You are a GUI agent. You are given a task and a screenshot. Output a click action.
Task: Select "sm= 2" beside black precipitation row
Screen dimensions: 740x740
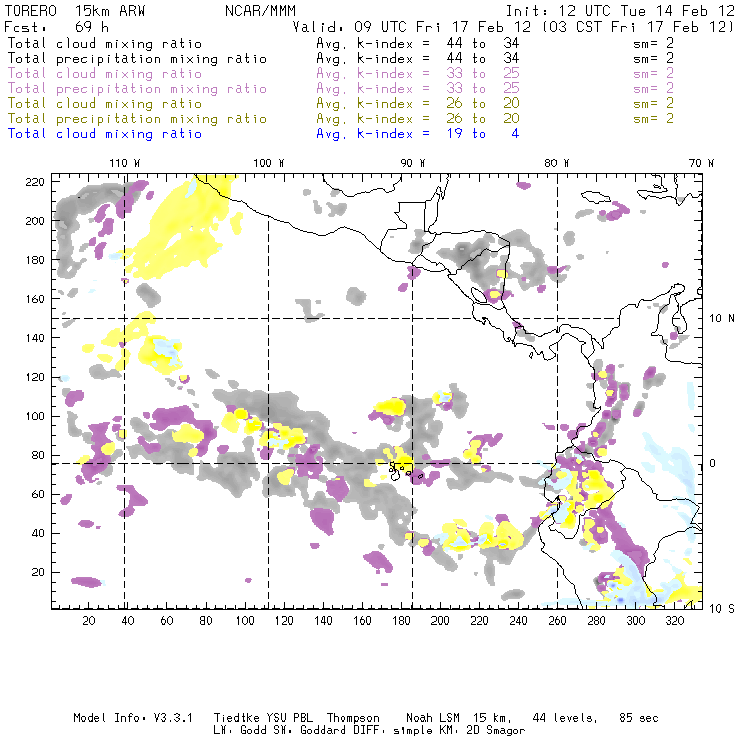point(653,59)
